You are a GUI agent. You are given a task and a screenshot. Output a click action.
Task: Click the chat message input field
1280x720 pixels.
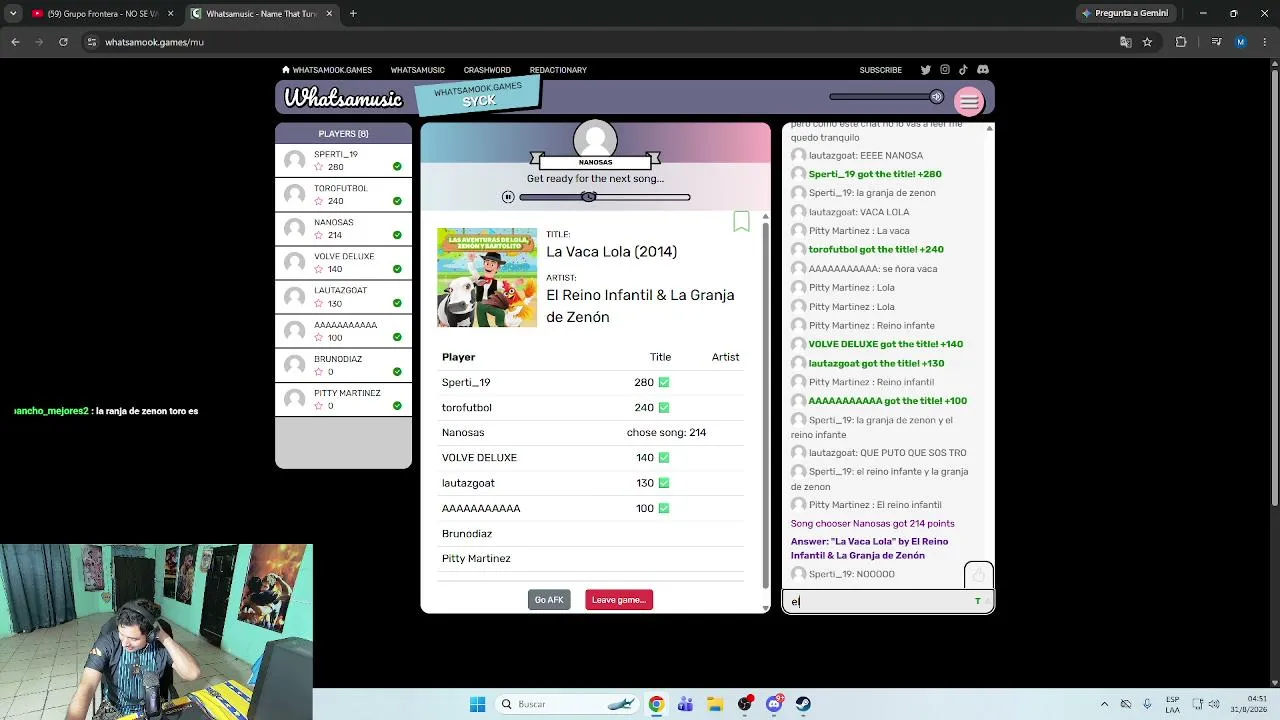tap(888, 601)
